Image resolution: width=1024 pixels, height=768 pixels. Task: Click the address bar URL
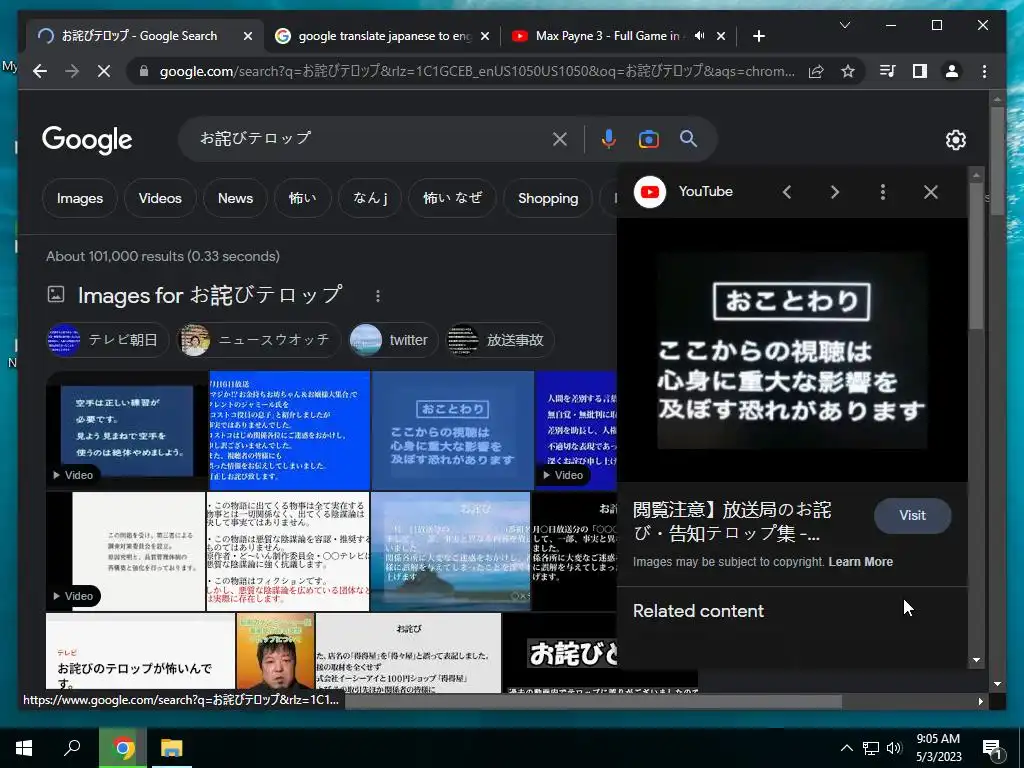tap(477, 71)
